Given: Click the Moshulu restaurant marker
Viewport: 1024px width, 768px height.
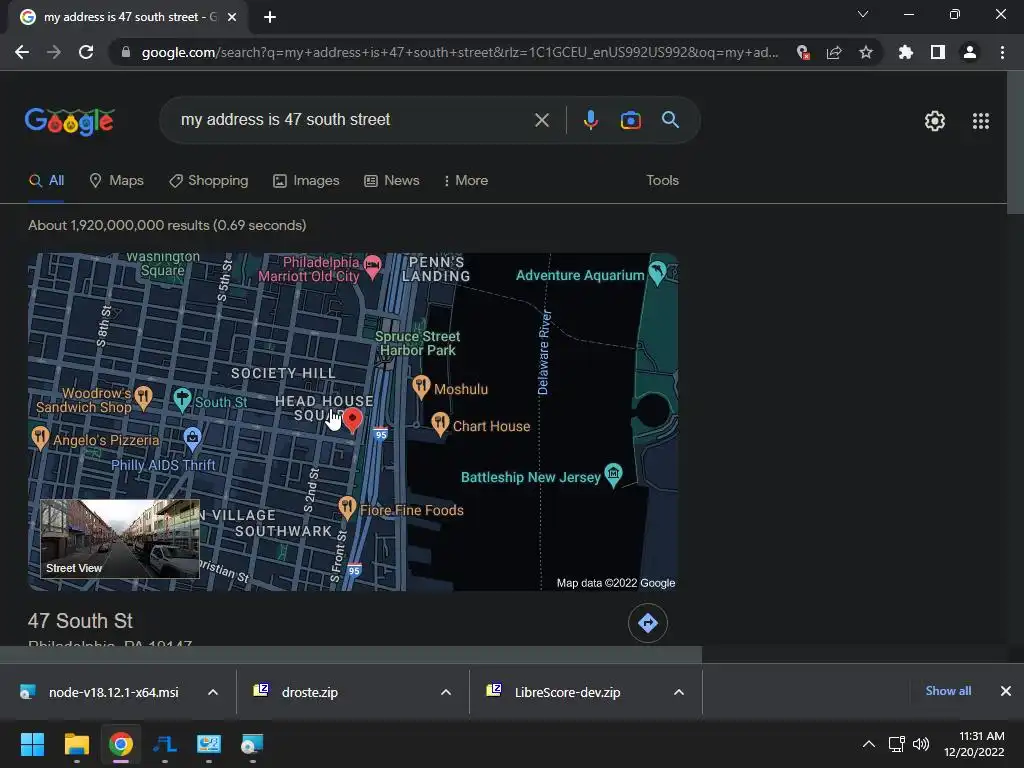Looking at the screenshot, I should [421, 387].
